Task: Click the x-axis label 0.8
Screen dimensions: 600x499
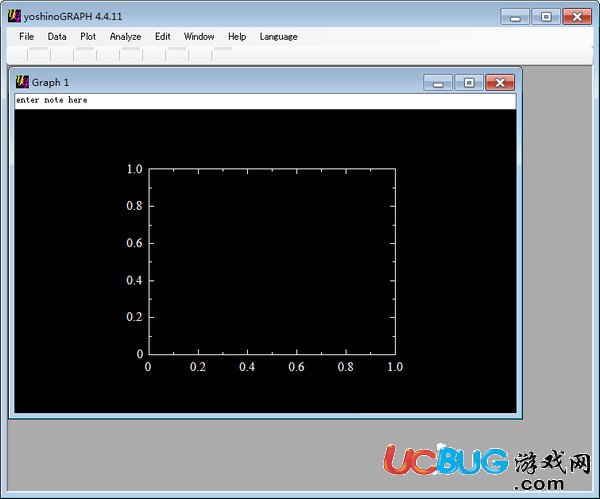Action: coord(346,367)
